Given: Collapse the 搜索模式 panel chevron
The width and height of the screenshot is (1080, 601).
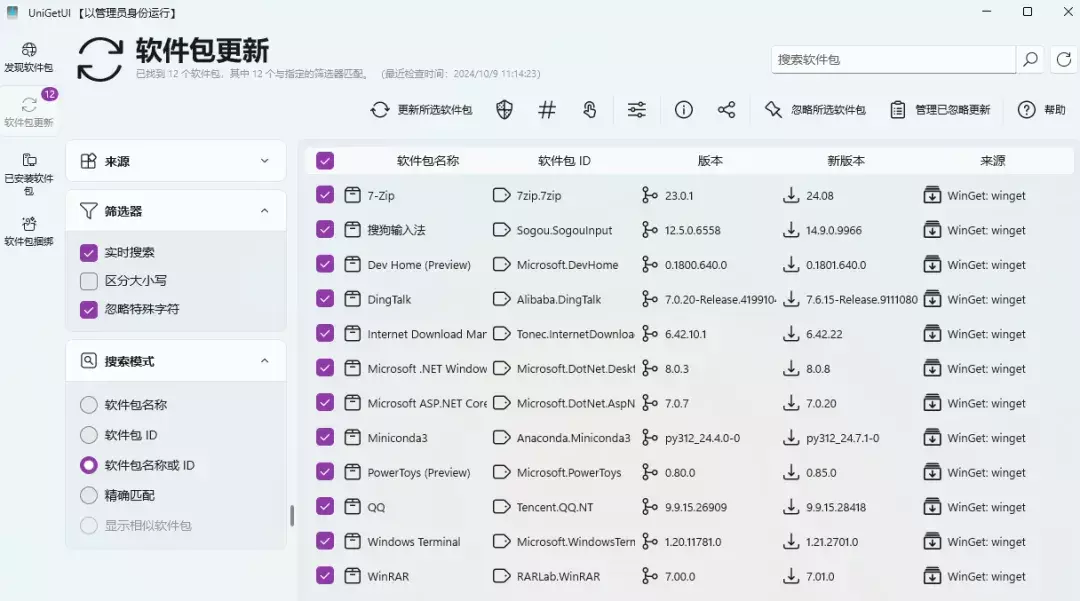Looking at the screenshot, I should [264, 361].
